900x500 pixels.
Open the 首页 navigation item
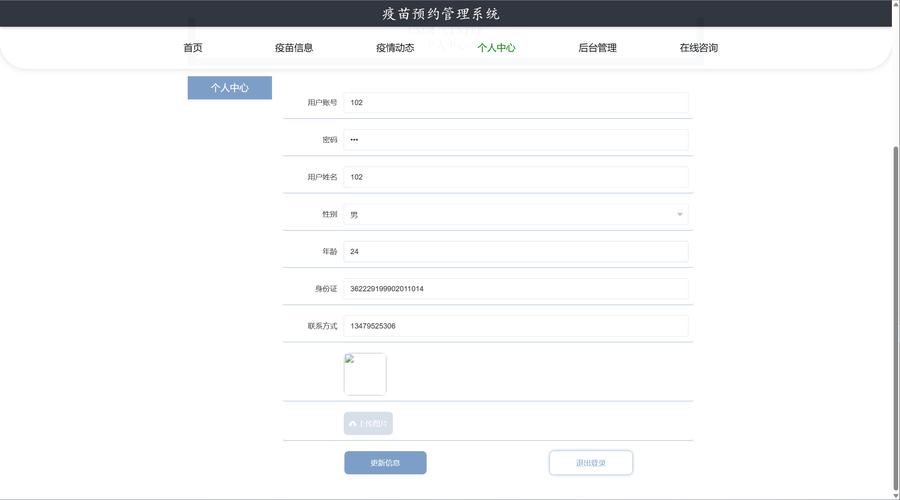coord(193,48)
